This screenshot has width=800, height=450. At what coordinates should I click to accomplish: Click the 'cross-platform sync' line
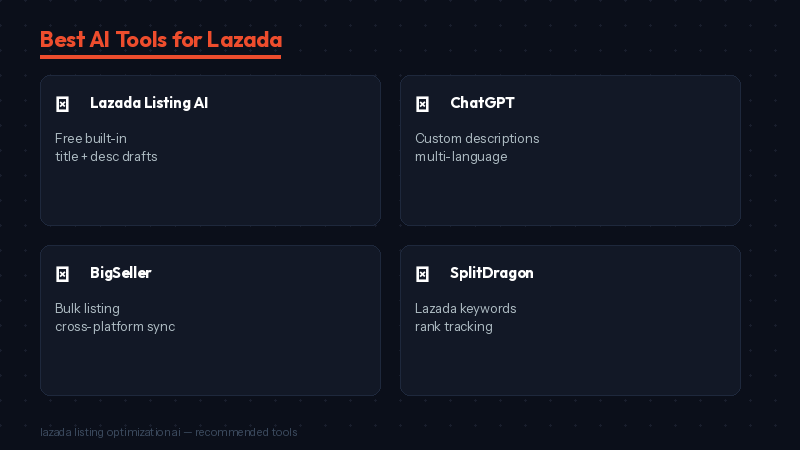115,326
